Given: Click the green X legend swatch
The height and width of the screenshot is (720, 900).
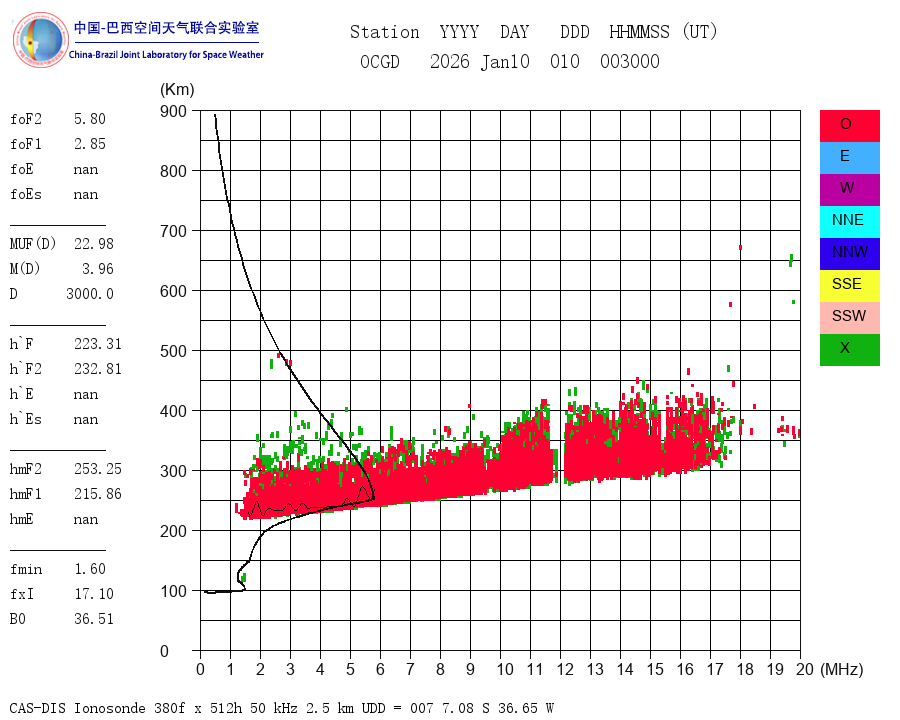Looking at the screenshot, I should pos(849,350).
